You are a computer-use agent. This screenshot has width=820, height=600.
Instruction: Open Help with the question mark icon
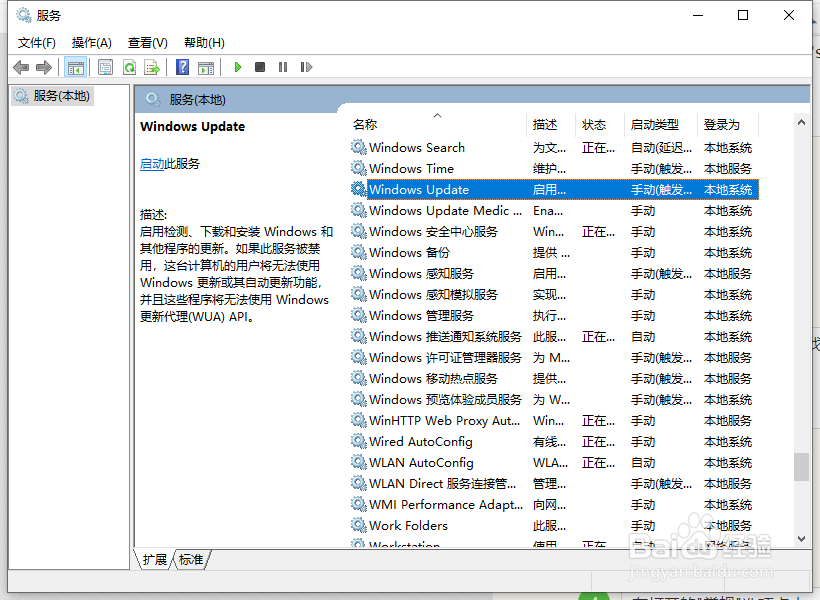click(183, 67)
